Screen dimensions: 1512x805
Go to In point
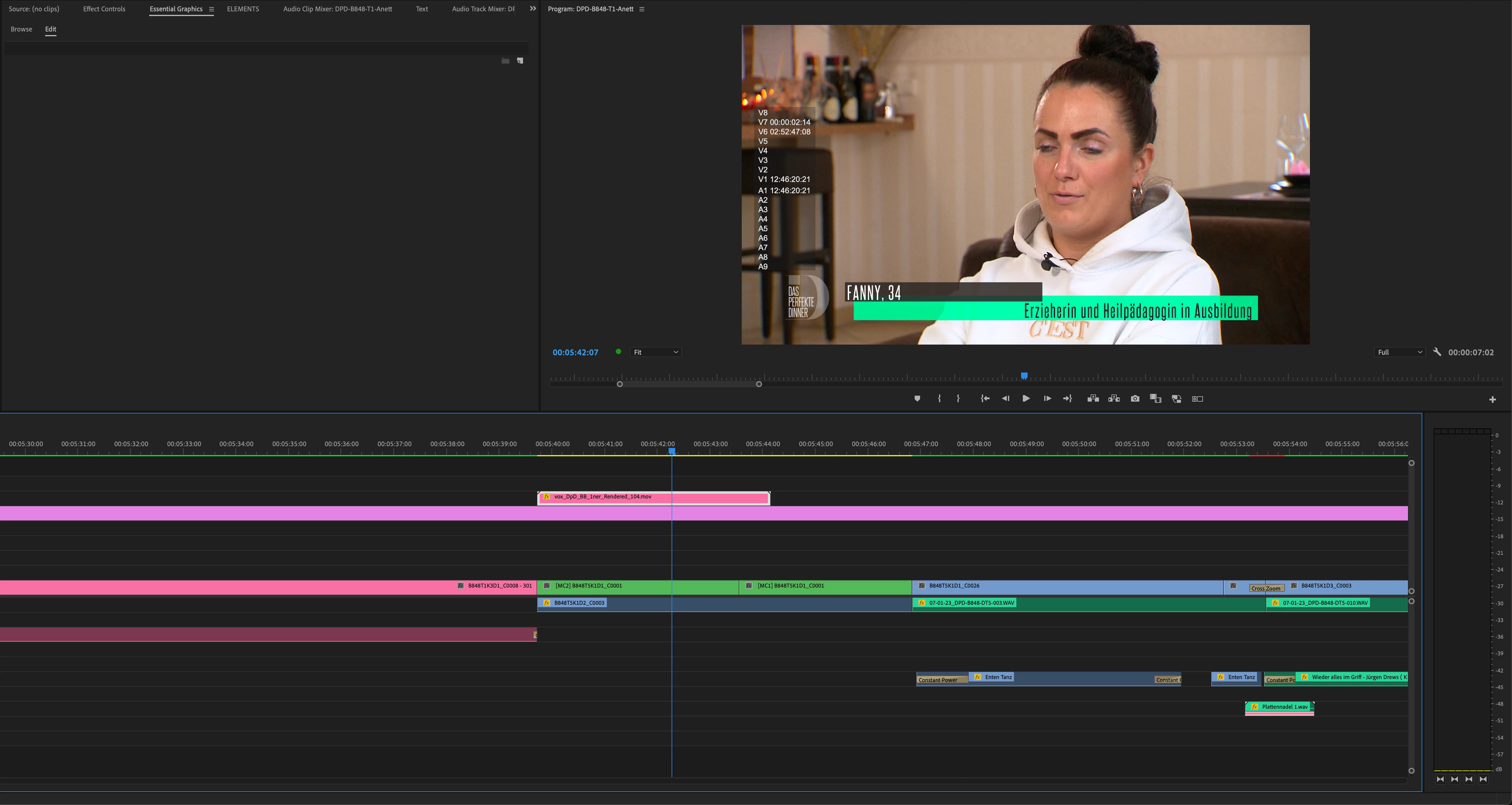coord(985,399)
